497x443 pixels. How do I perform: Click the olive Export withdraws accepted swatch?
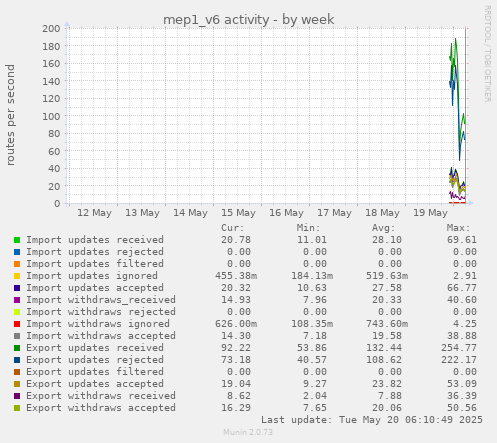tap(17, 408)
